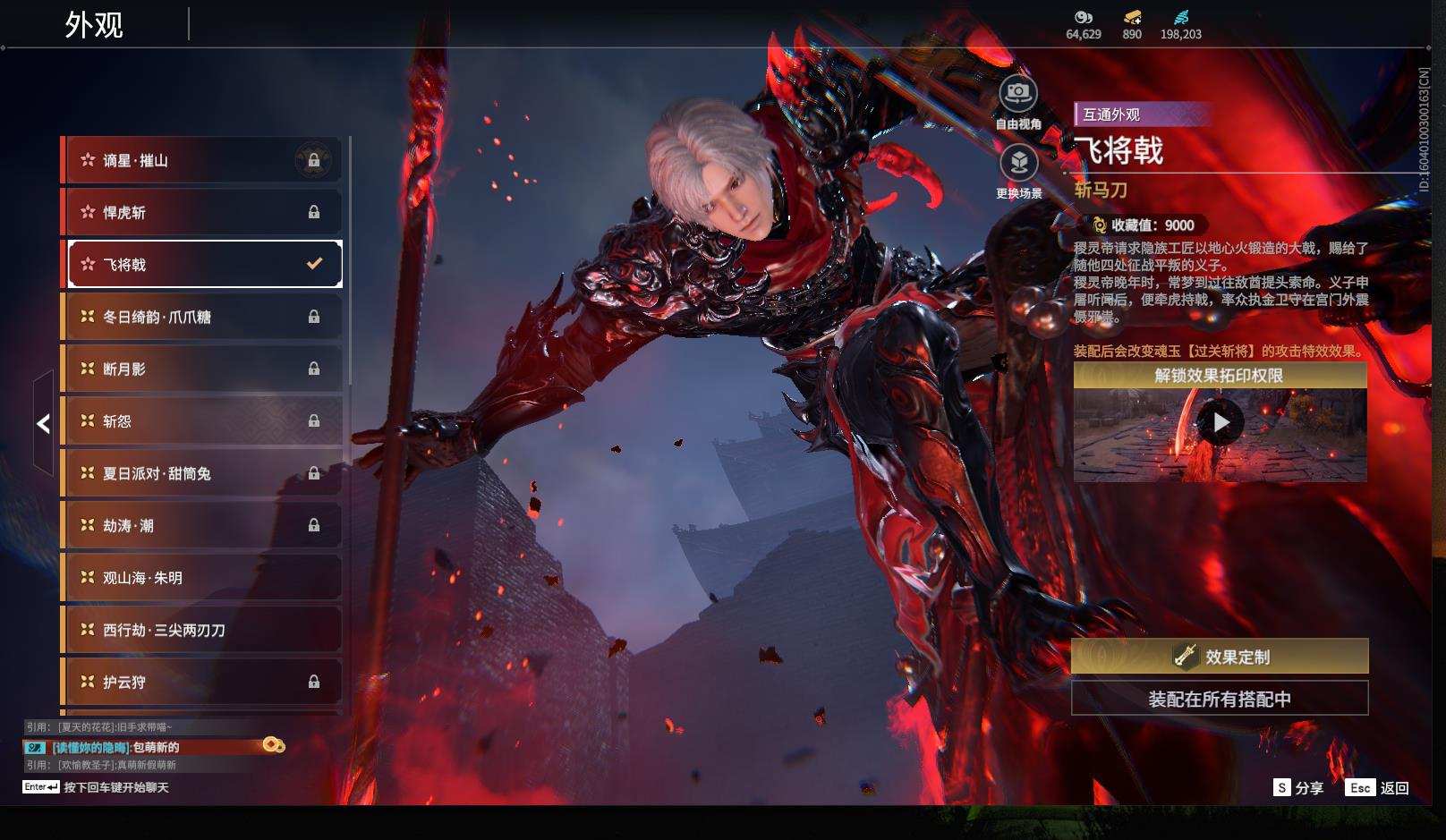
Task: Click the 返回 back button
Action: coord(1378,787)
